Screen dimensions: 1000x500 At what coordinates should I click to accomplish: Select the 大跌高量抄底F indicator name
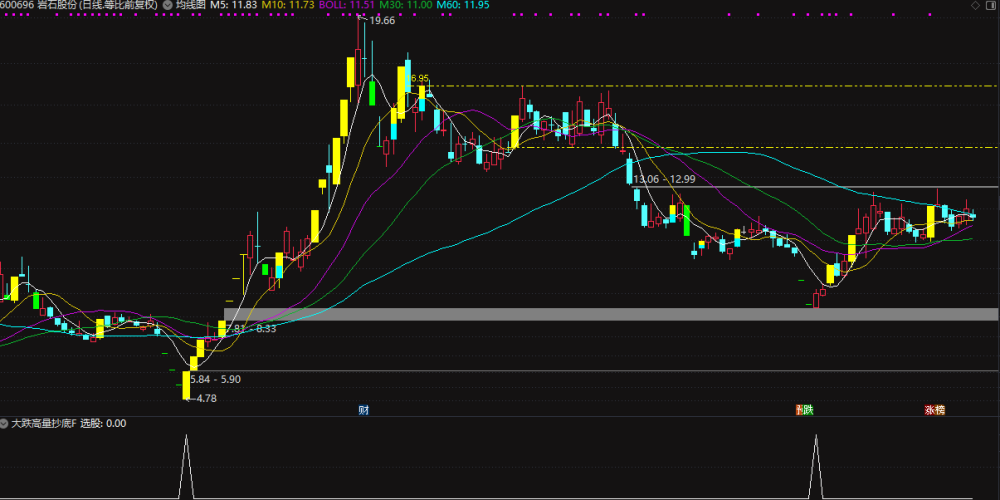click(x=43, y=423)
